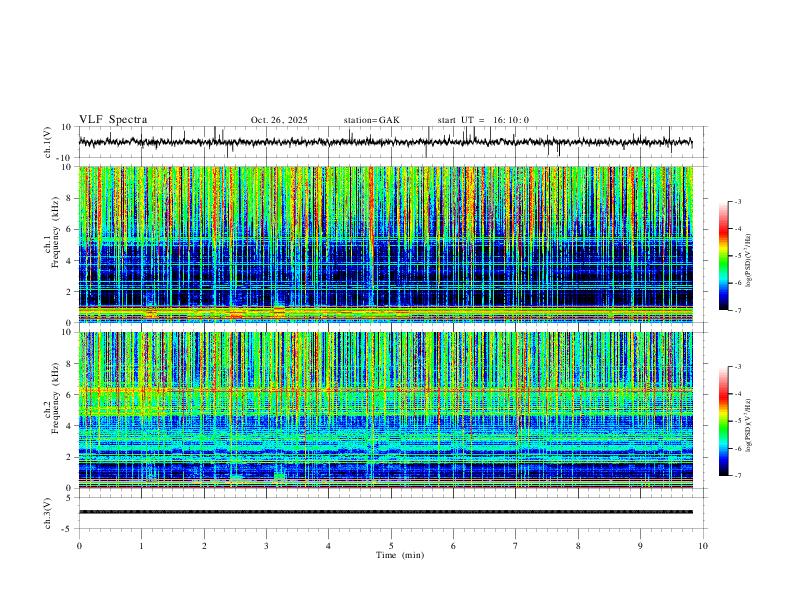792x612 pixels.
Task: Click the ch.2 color bar log(PSD) label
Action: [x=749, y=426]
